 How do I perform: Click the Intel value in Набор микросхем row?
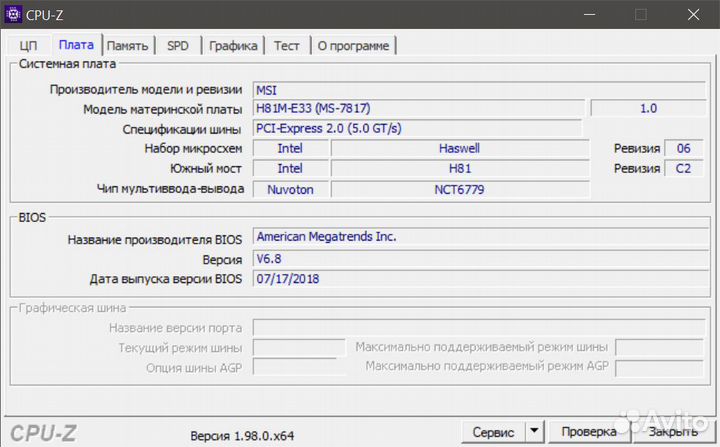click(290, 148)
